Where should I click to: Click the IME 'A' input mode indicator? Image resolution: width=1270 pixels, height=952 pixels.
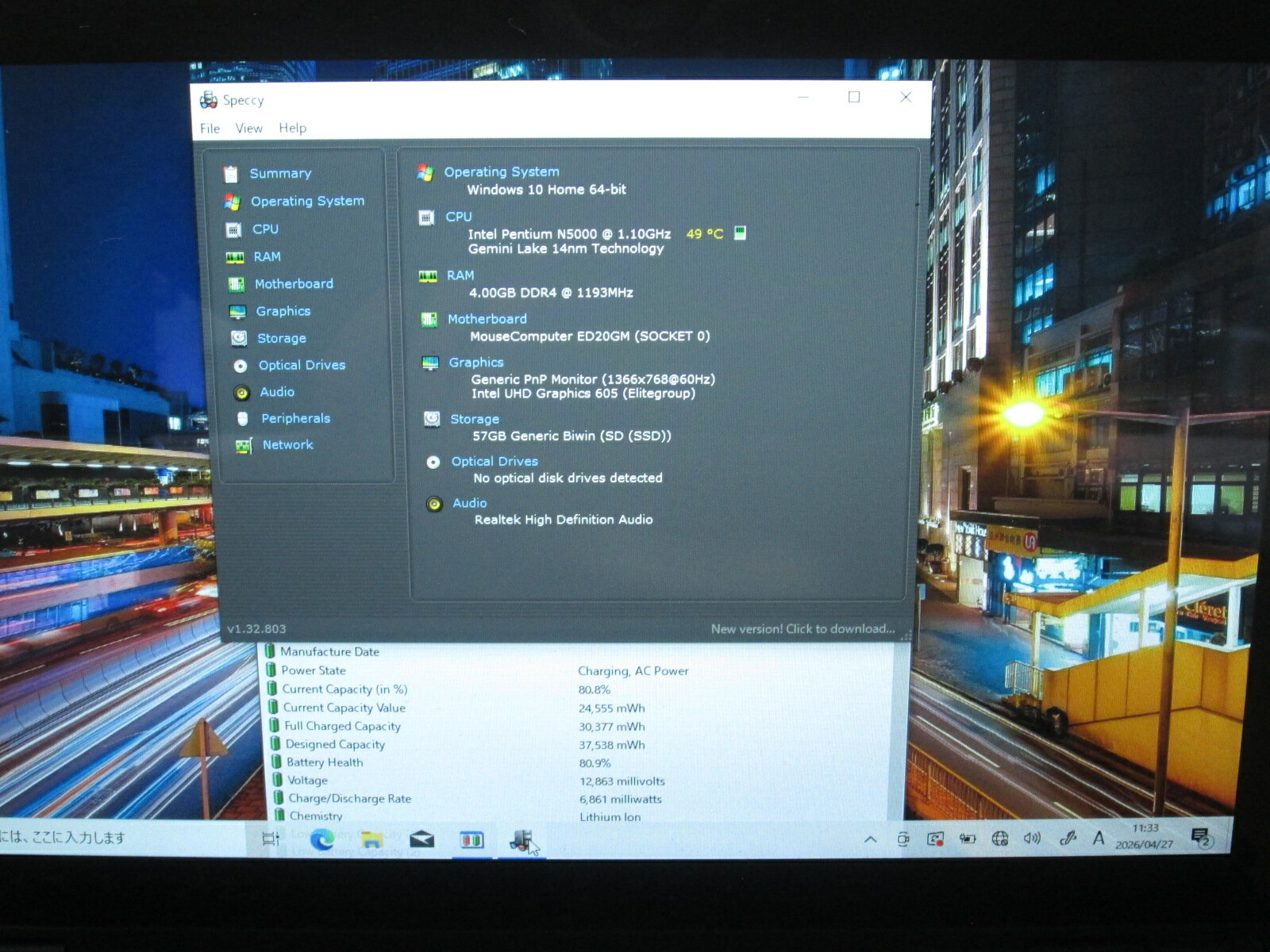[1099, 838]
